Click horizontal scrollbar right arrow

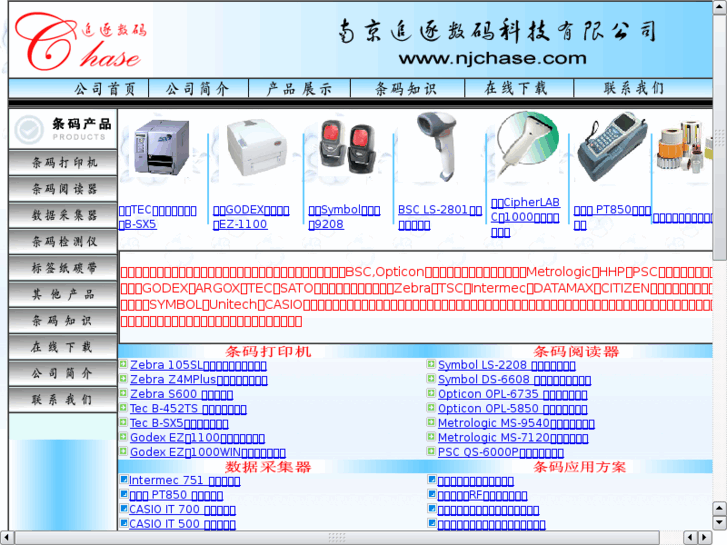tap(705, 537)
